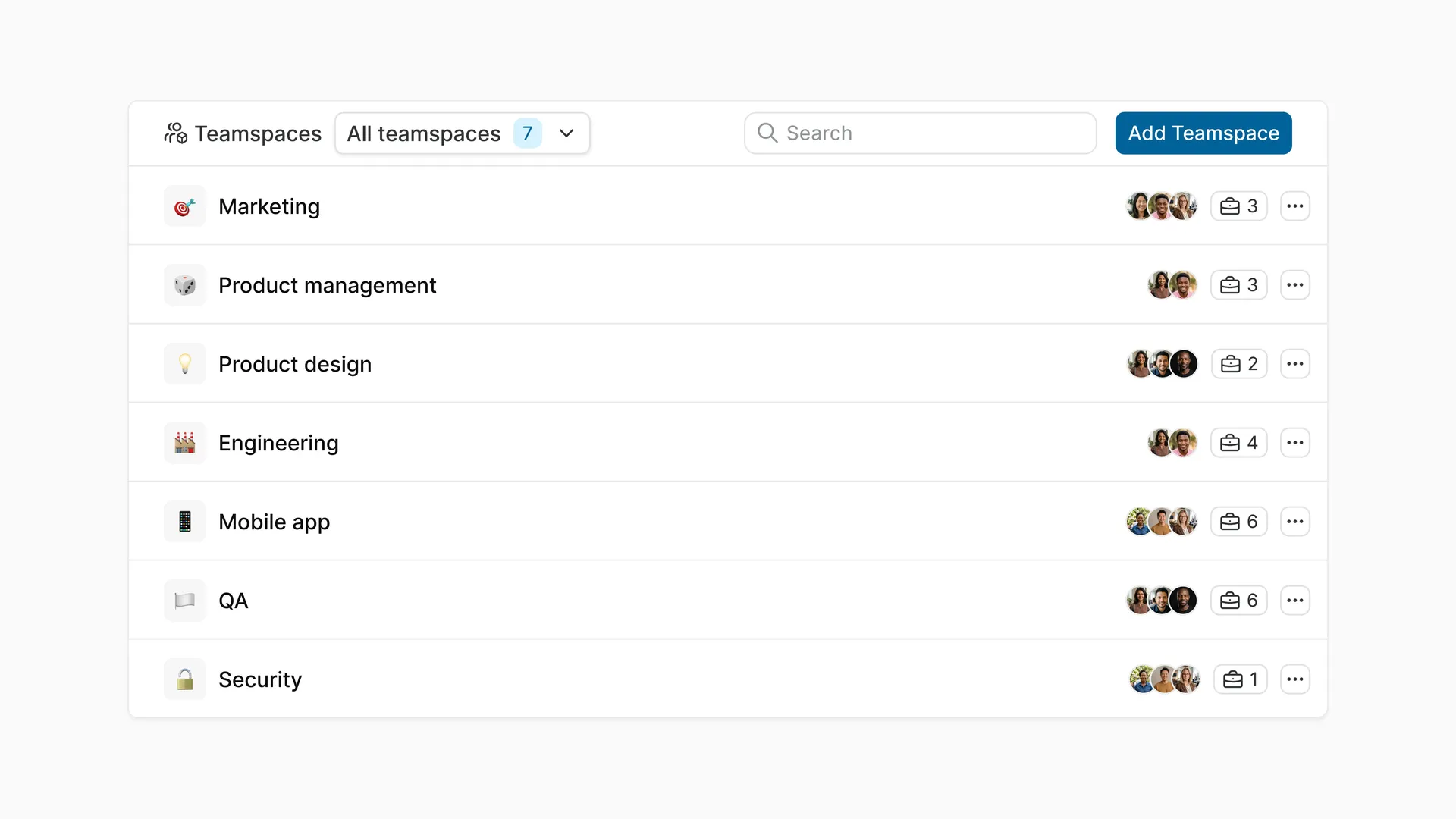
Task: View the Engineering member avatars
Action: coord(1172,443)
